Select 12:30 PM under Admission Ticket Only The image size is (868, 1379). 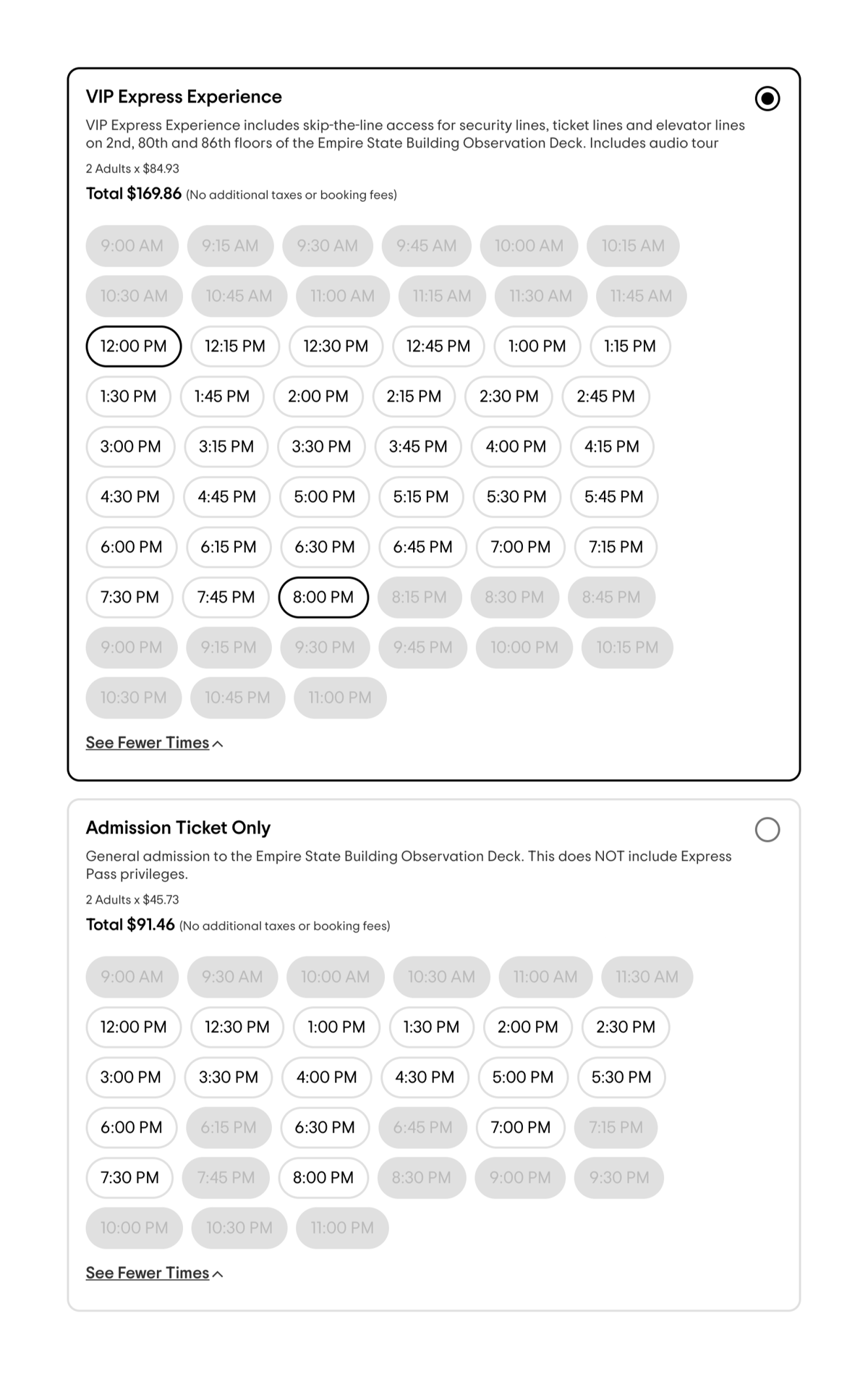pyautogui.click(x=236, y=1027)
